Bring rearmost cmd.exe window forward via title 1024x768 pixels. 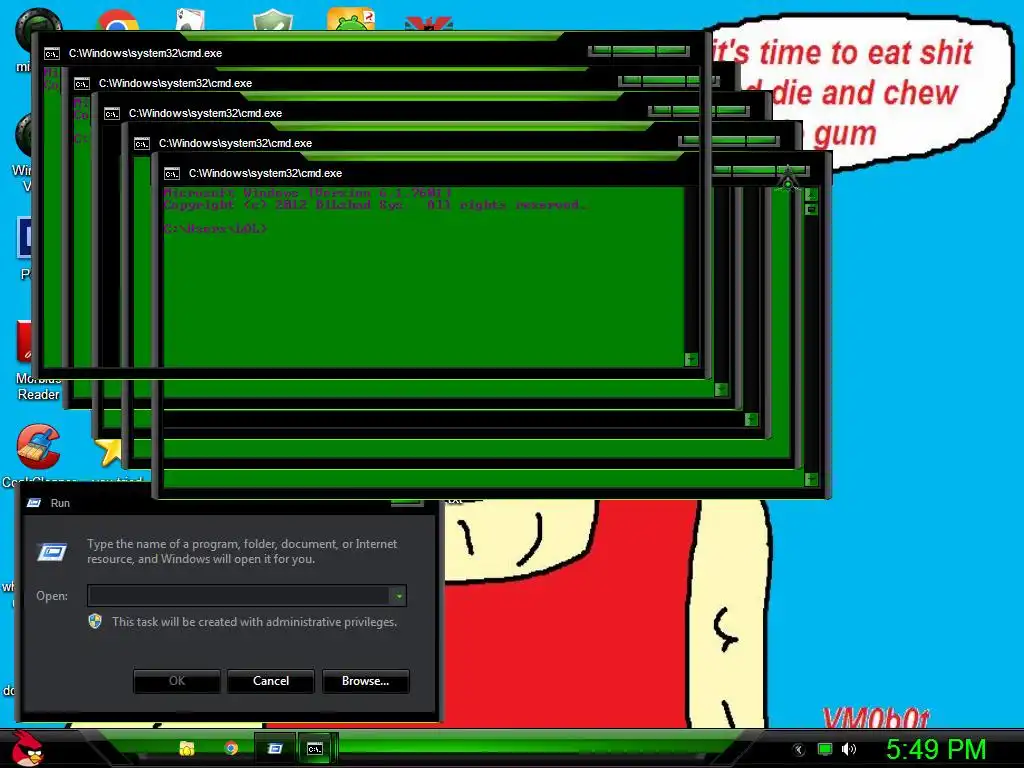(x=145, y=53)
